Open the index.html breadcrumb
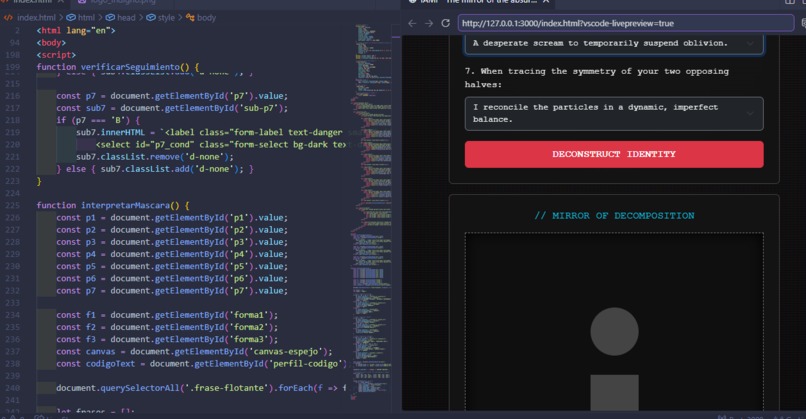 36,17
